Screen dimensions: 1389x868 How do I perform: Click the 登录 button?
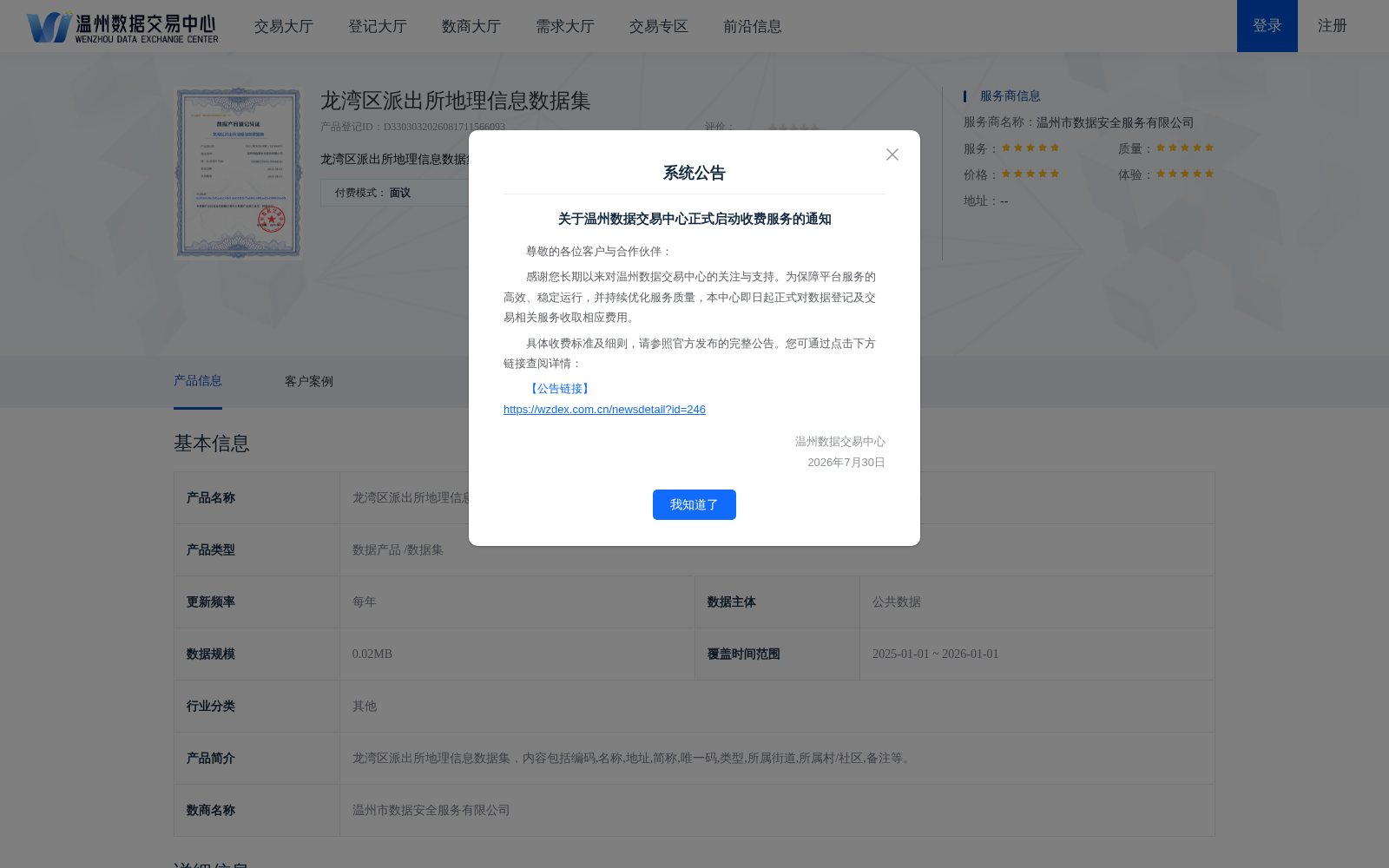pyautogui.click(x=1267, y=26)
